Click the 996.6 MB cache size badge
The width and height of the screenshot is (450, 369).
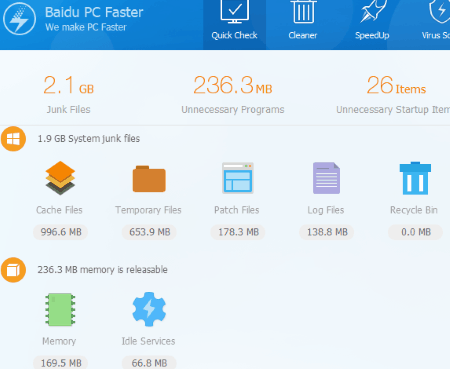61,232
